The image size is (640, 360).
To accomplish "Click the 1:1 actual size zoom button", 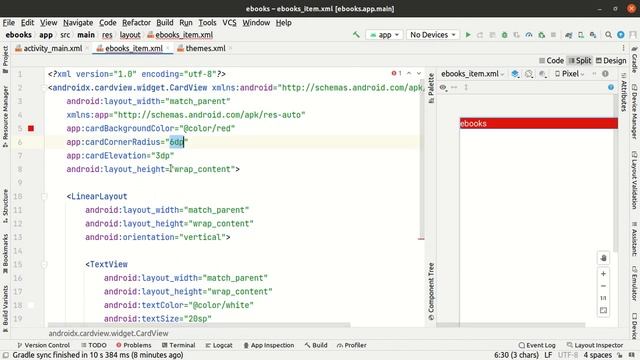I will pyautogui.click(x=603, y=298).
